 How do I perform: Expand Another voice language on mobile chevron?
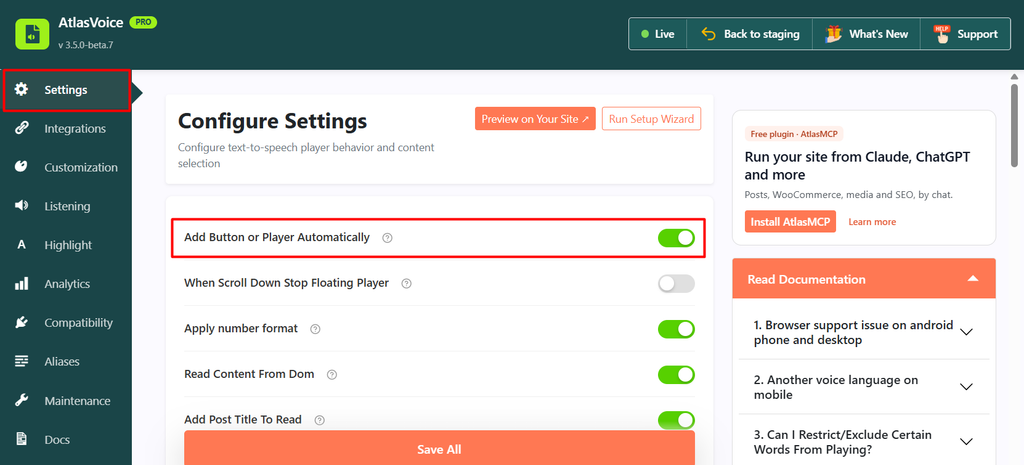click(967, 387)
